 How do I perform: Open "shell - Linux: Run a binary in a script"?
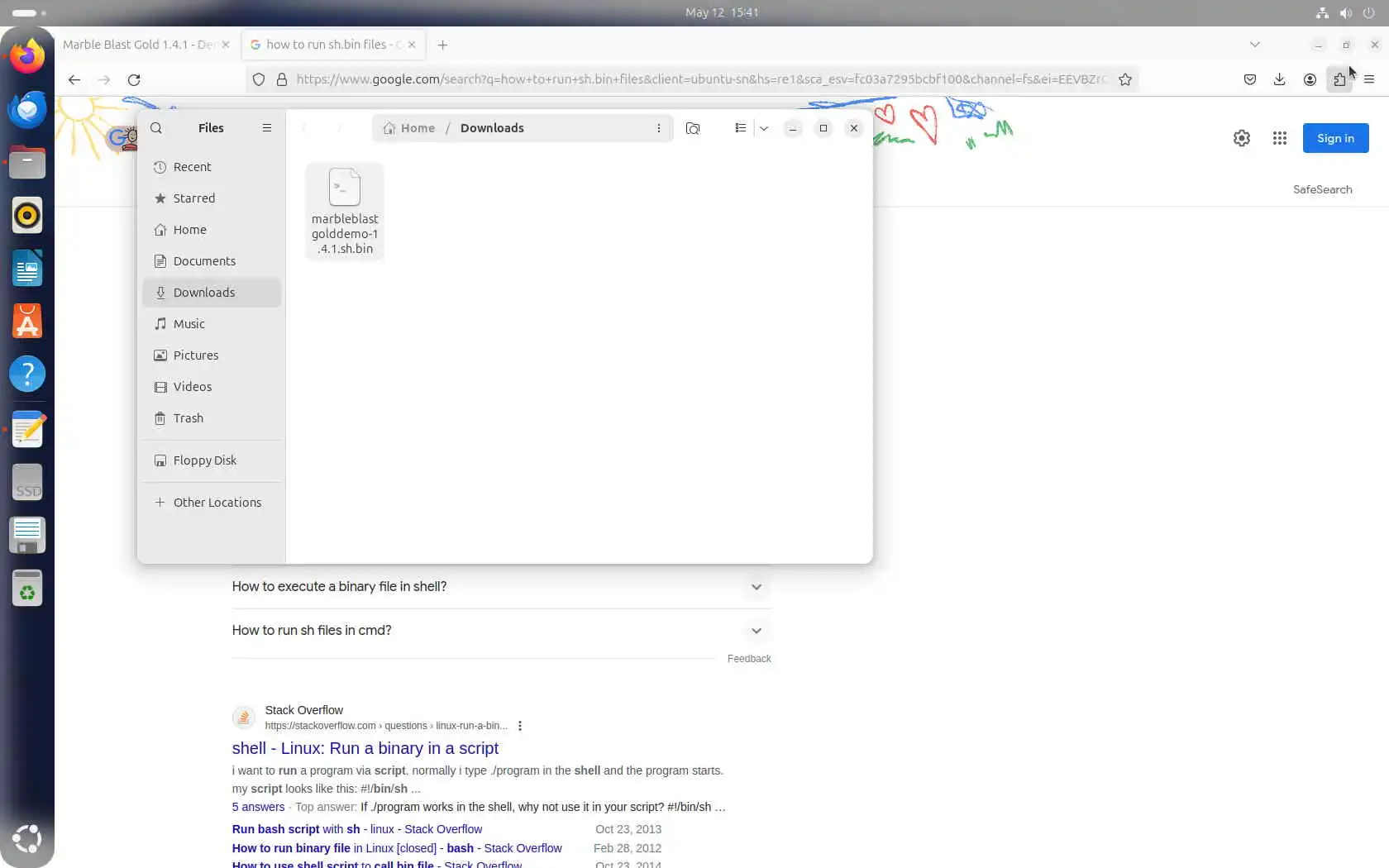point(365,748)
